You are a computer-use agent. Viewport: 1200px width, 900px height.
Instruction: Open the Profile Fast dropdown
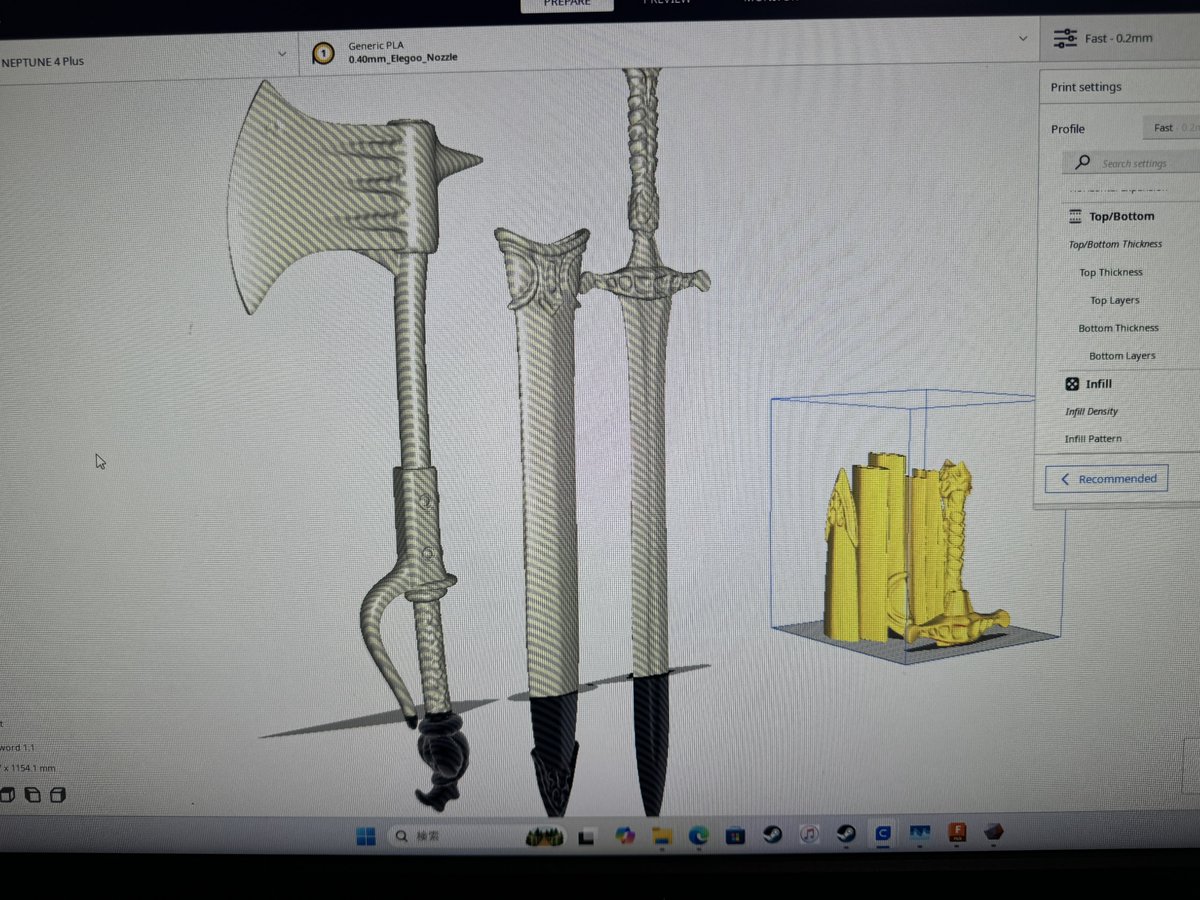click(x=1171, y=128)
